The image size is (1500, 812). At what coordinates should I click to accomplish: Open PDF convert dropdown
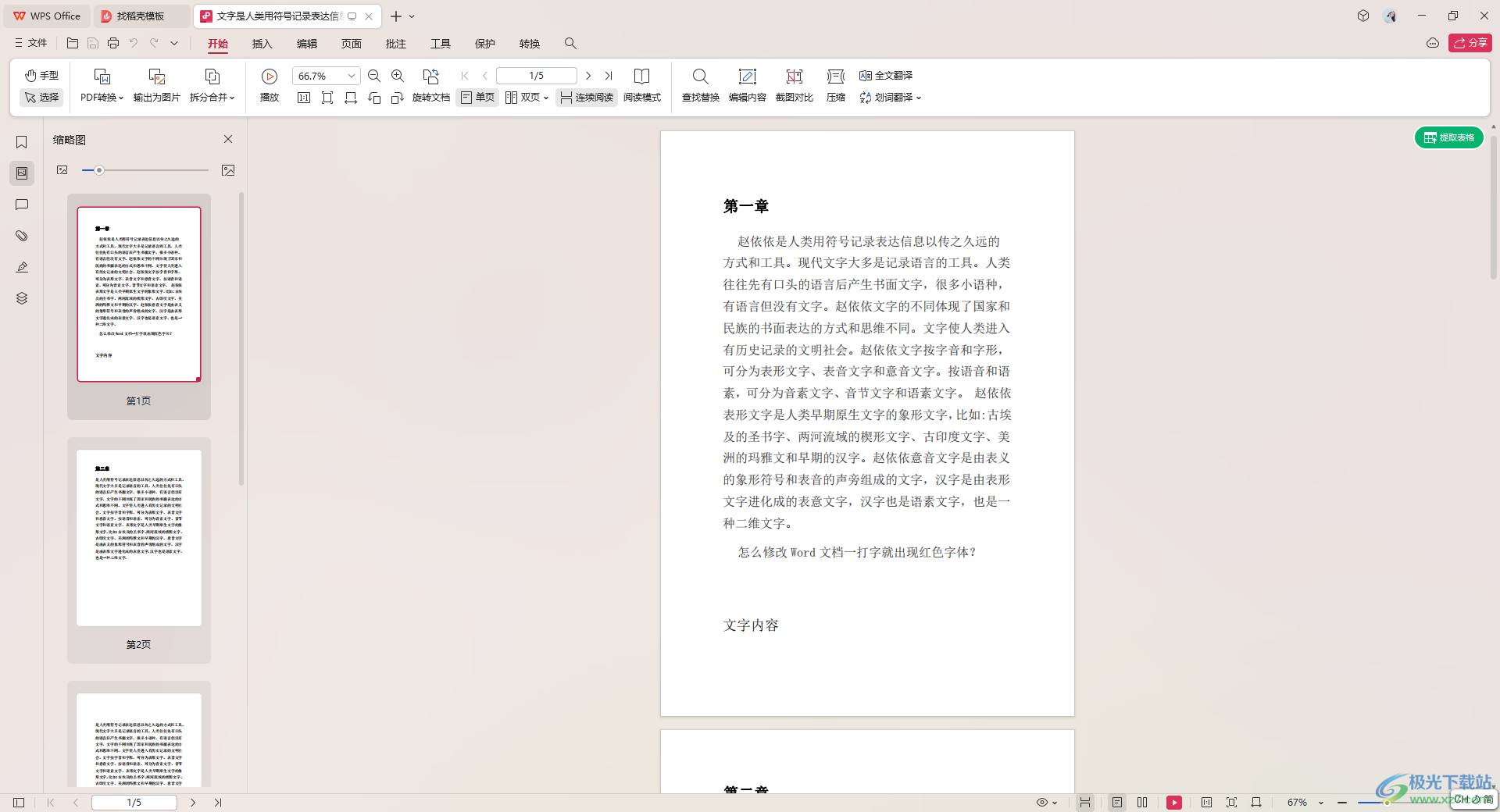[102, 86]
